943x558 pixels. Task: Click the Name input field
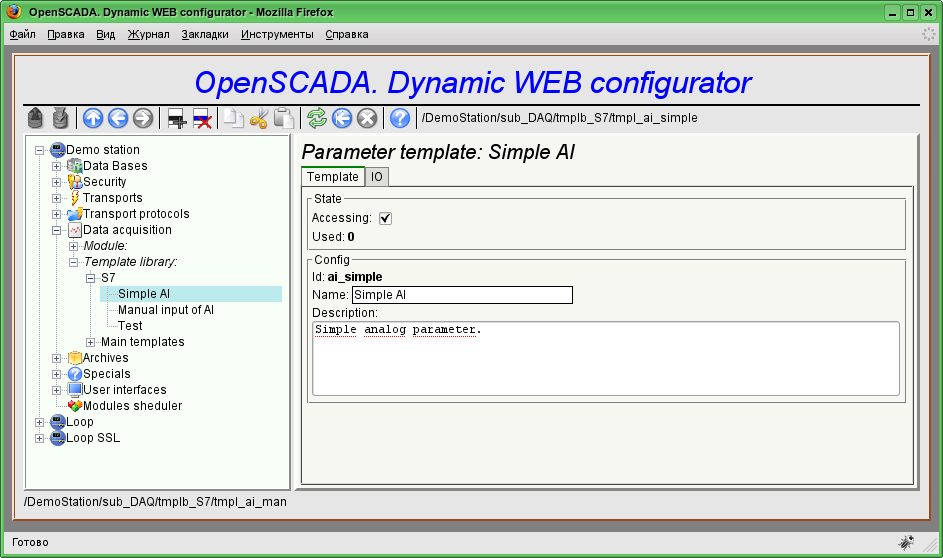coord(462,295)
